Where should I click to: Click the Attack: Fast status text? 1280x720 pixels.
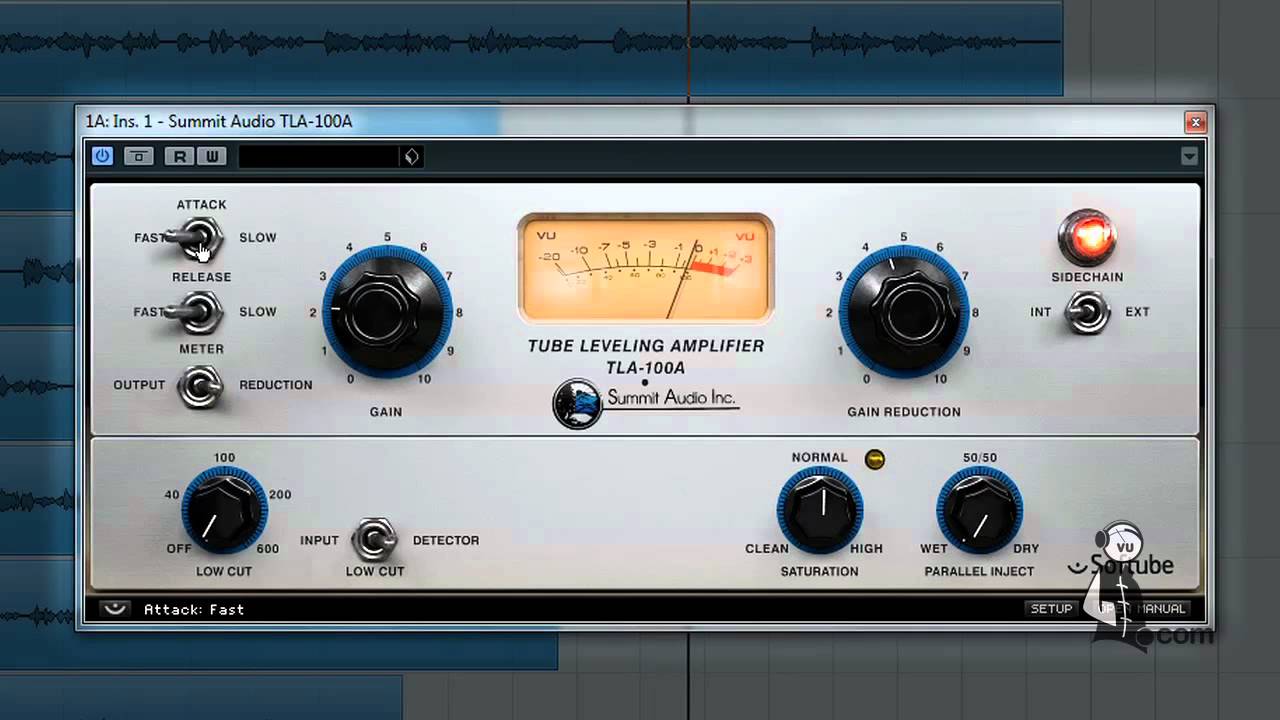[194, 609]
